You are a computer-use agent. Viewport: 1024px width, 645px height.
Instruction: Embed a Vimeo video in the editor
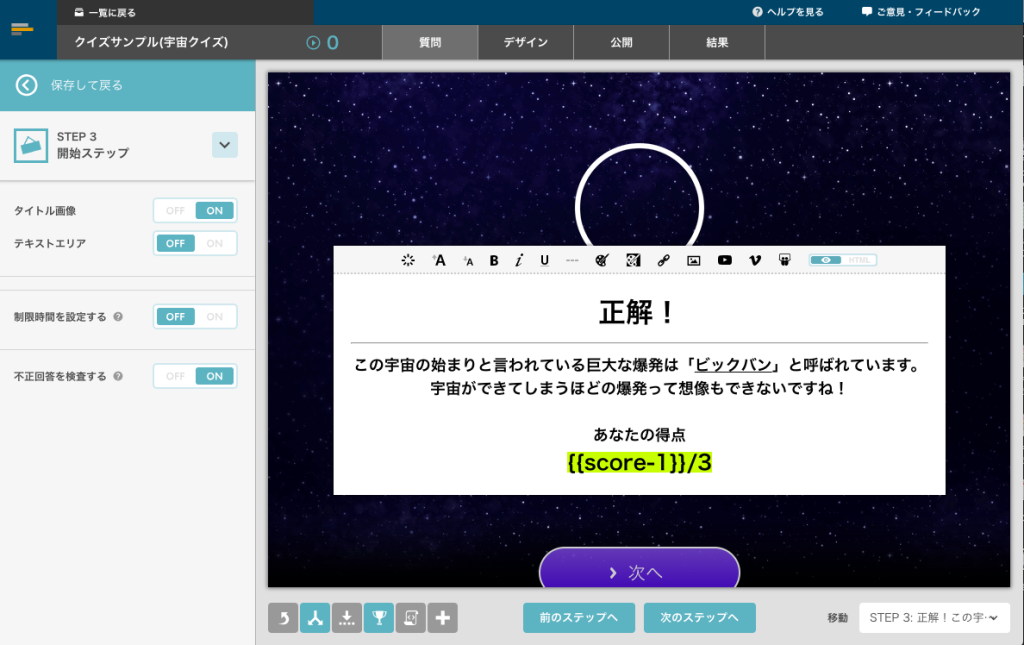tap(754, 260)
